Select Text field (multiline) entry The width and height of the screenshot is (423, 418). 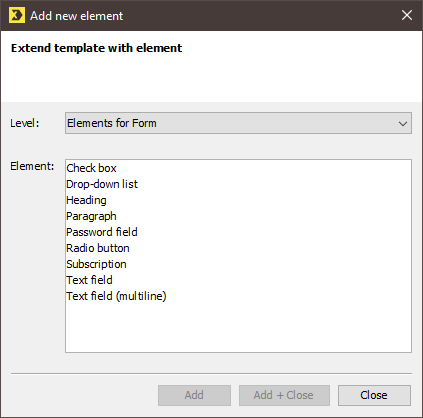coord(116,296)
